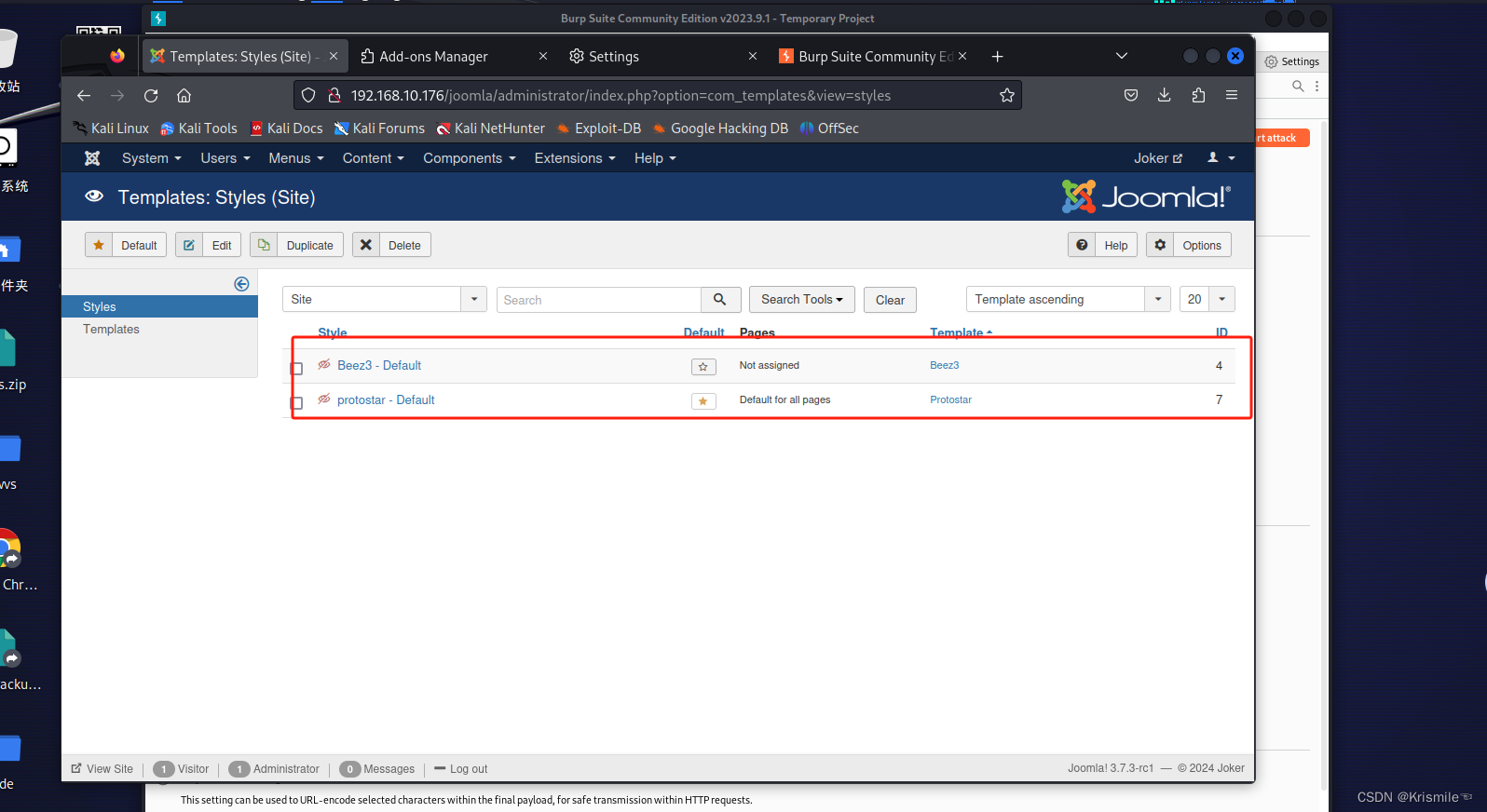Click the Edit toolbar button
The height and width of the screenshot is (812, 1487).
click(x=209, y=245)
